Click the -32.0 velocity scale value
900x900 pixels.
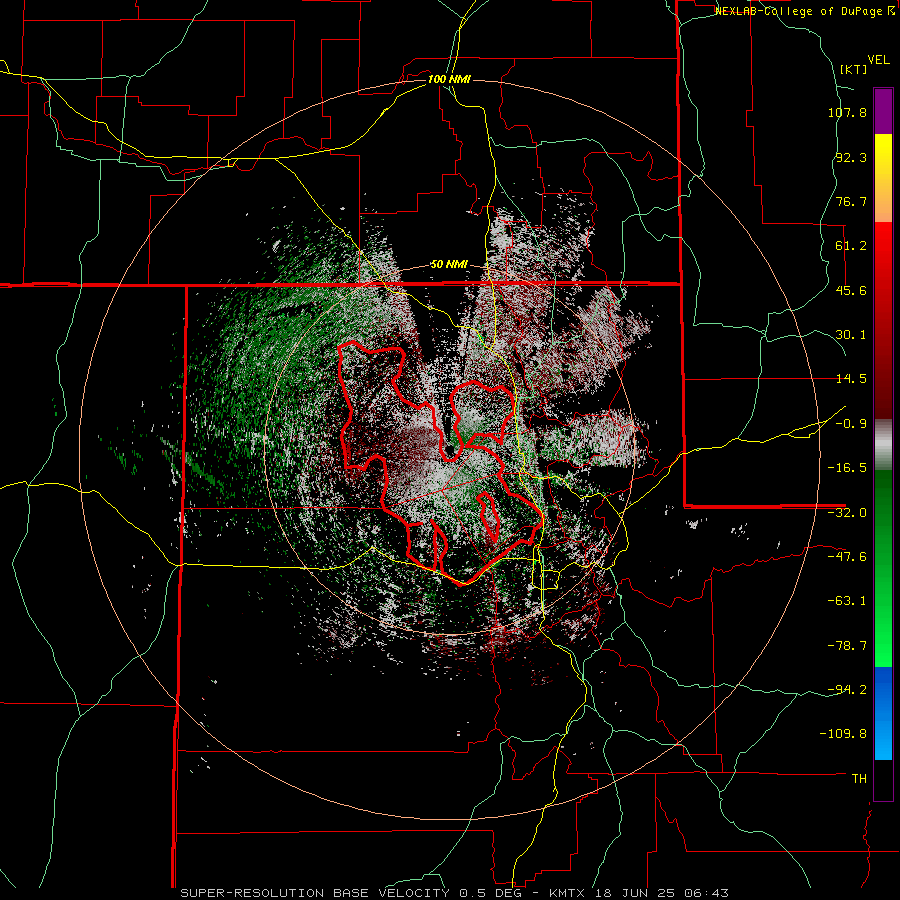pos(847,513)
